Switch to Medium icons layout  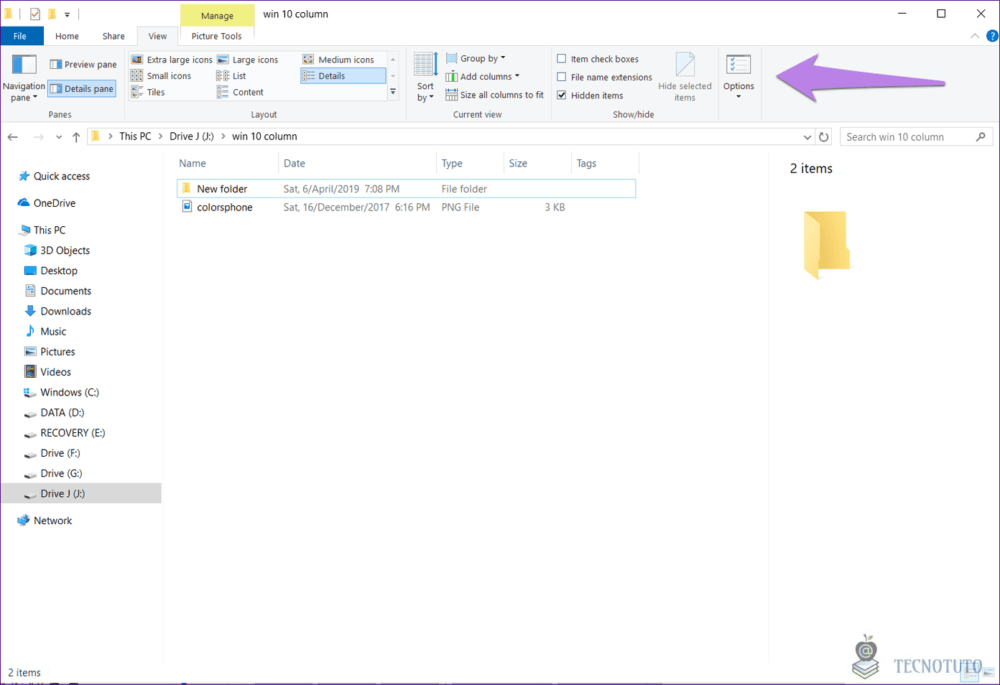pyautogui.click(x=339, y=59)
